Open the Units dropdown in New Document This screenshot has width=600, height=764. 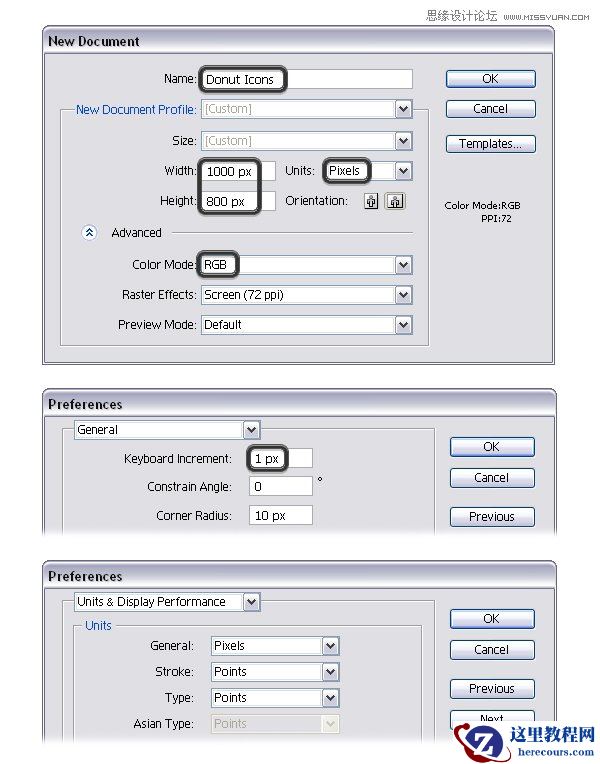click(403, 171)
